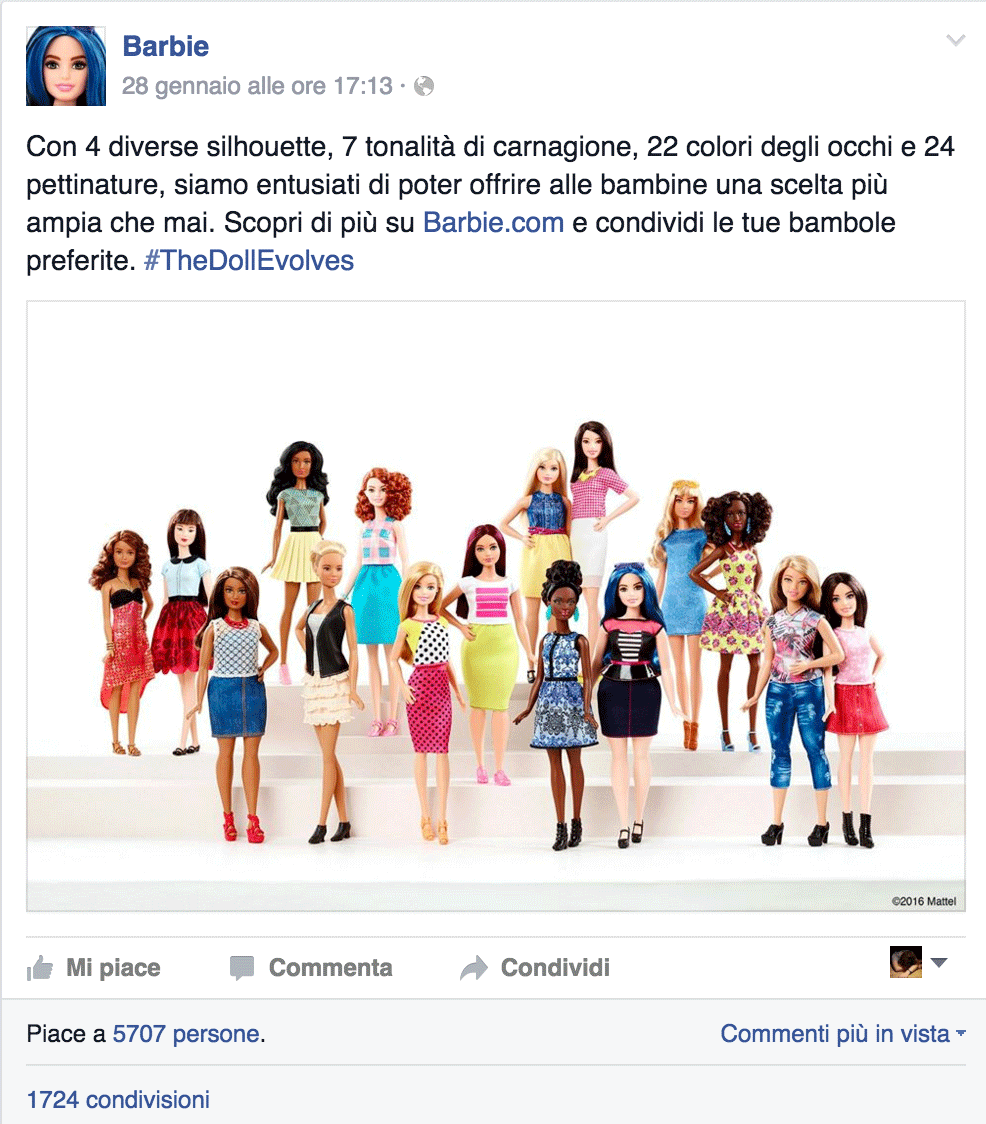Open the identity selector arrow near avatar
986x1124 pixels.
(939, 962)
